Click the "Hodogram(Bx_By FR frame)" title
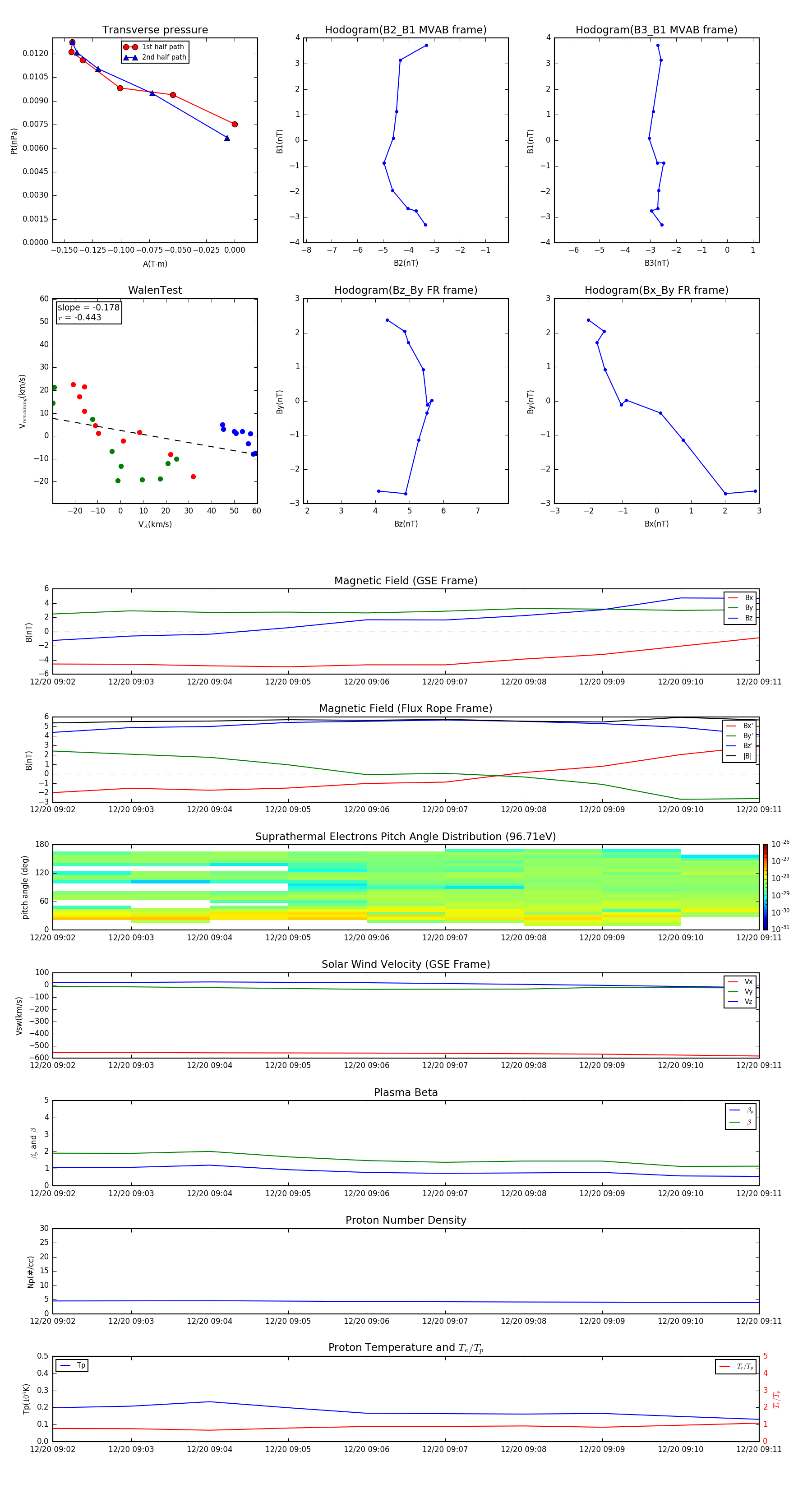 656,290
